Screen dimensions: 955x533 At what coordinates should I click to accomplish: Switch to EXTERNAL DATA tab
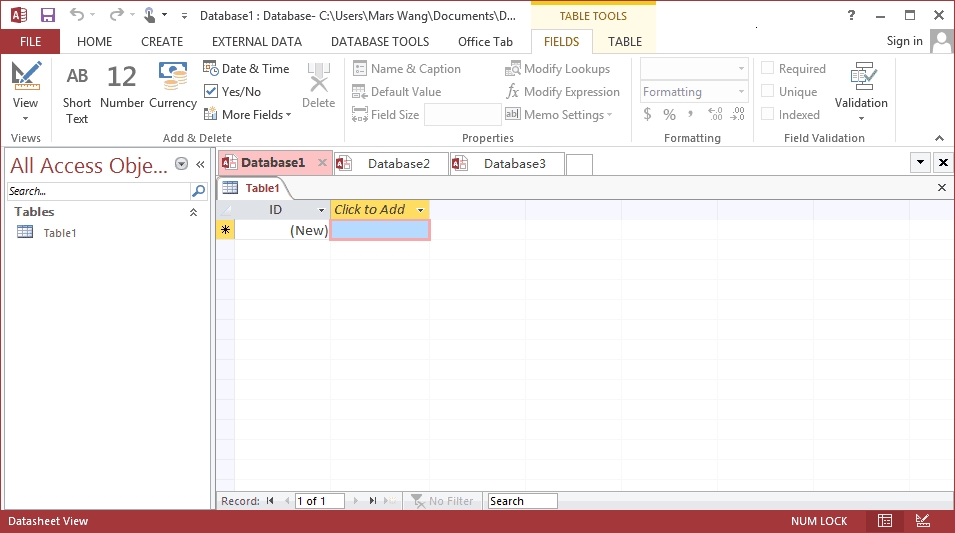(x=257, y=41)
